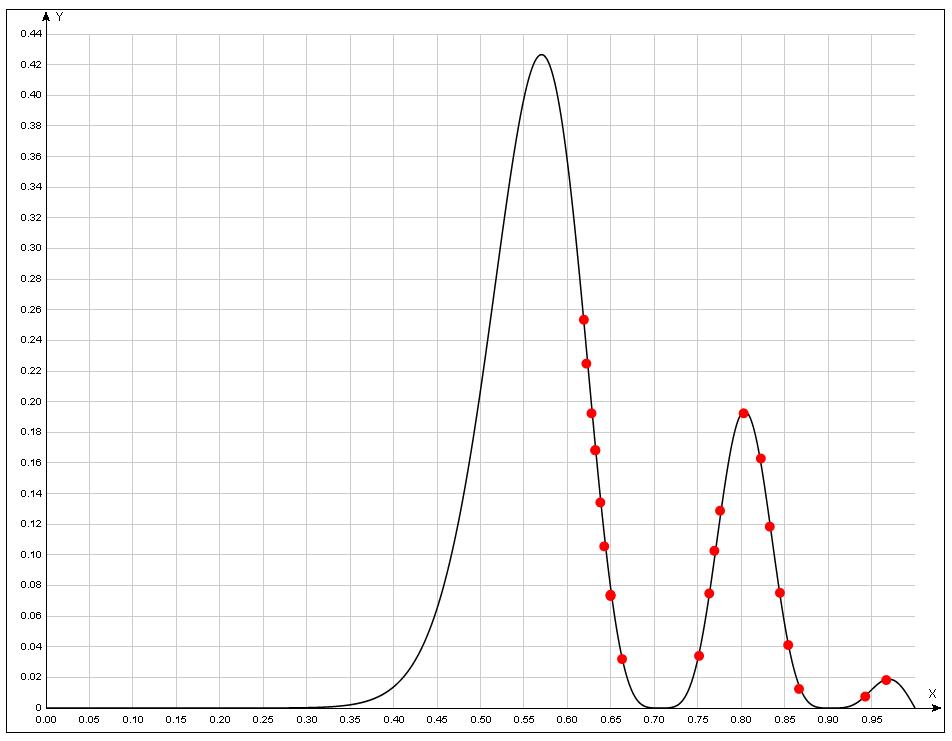This screenshot has width=952, height=741.
Task: Click the rightmost red data point
Action: coord(886,680)
